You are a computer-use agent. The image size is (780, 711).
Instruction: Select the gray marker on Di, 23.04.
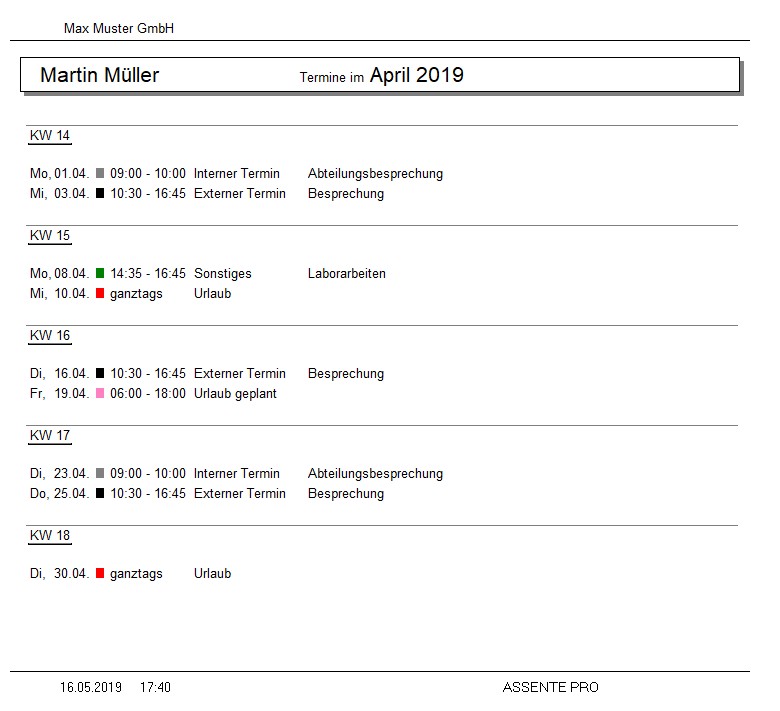100,474
